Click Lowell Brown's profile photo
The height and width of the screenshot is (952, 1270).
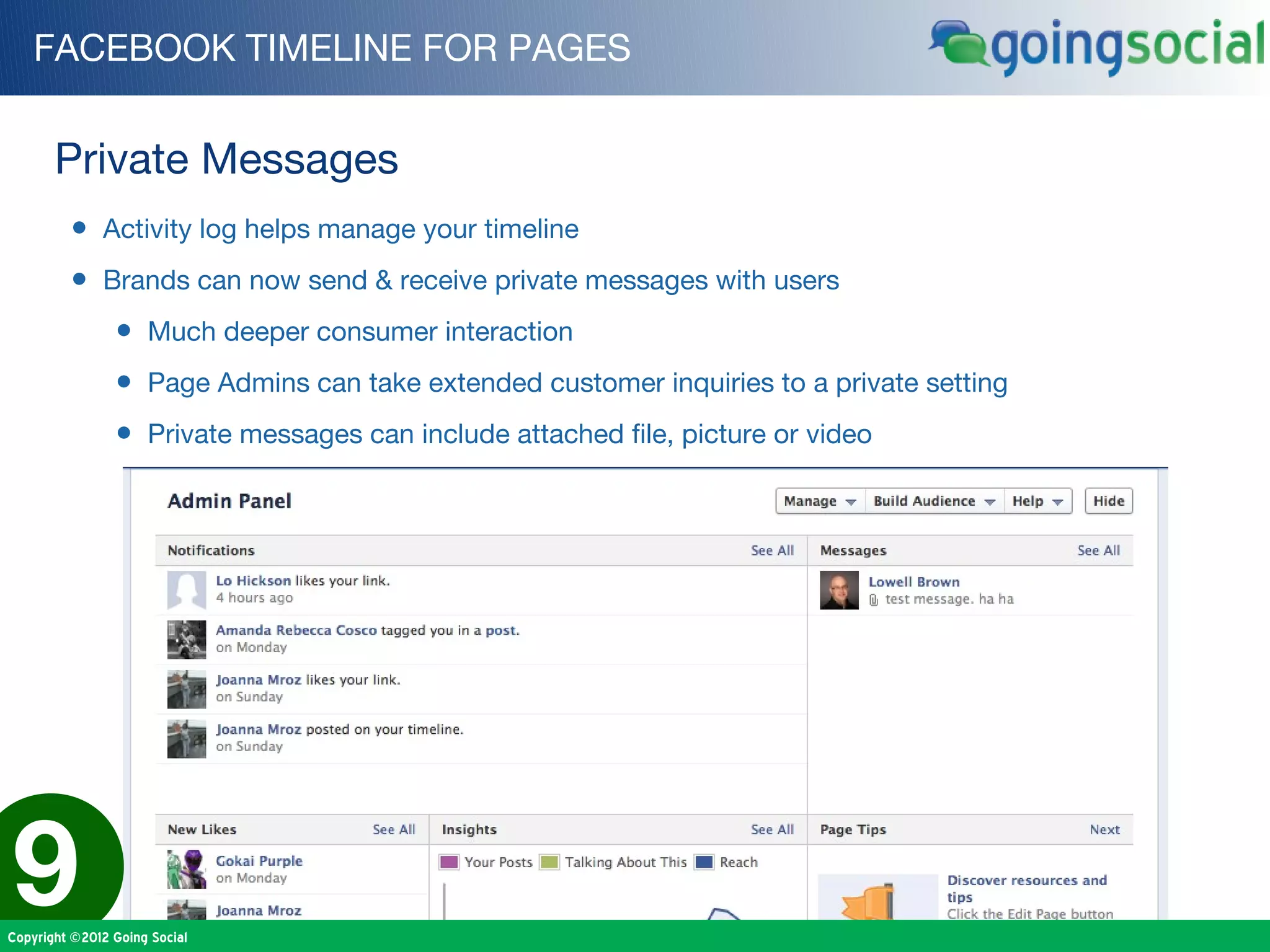point(839,590)
